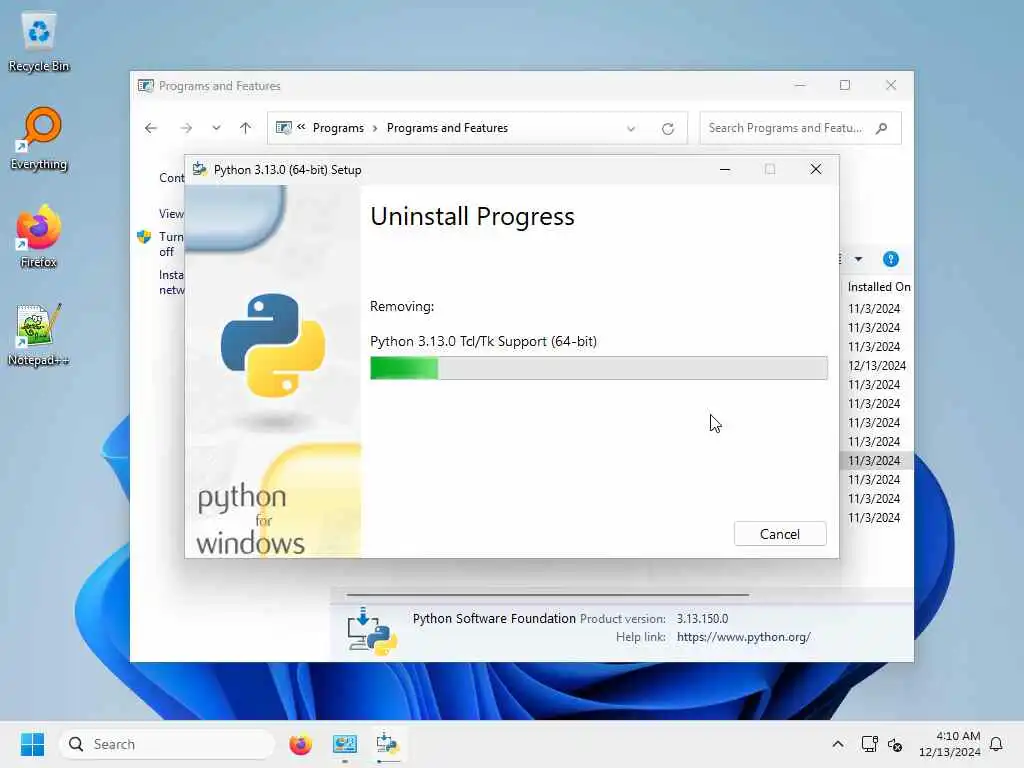Launch the Everything search desktop icon
Viewport: 1024px width, 768px height.
pyautogui.click(x=39, y=139)
